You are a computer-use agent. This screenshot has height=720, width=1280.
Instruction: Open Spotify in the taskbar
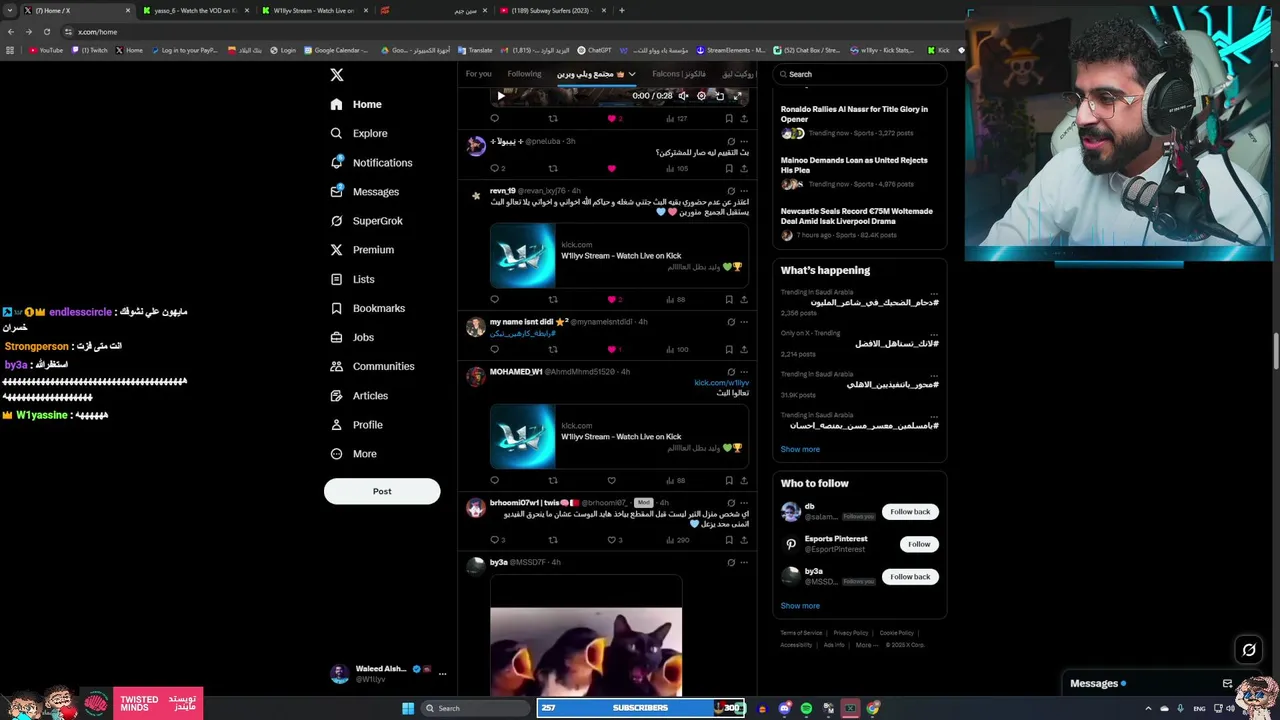pyautogui.click(x=806, y=708)
